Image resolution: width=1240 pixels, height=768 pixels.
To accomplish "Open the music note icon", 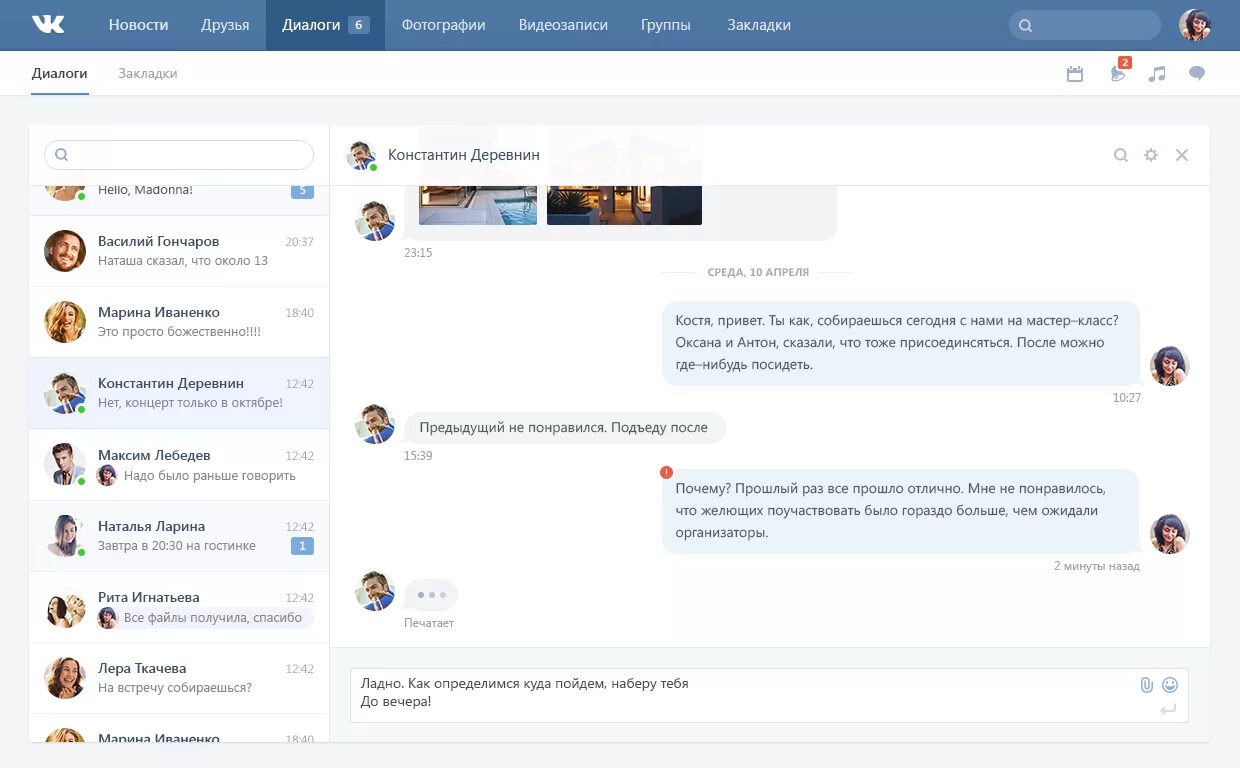I will tap(1157, 74).
